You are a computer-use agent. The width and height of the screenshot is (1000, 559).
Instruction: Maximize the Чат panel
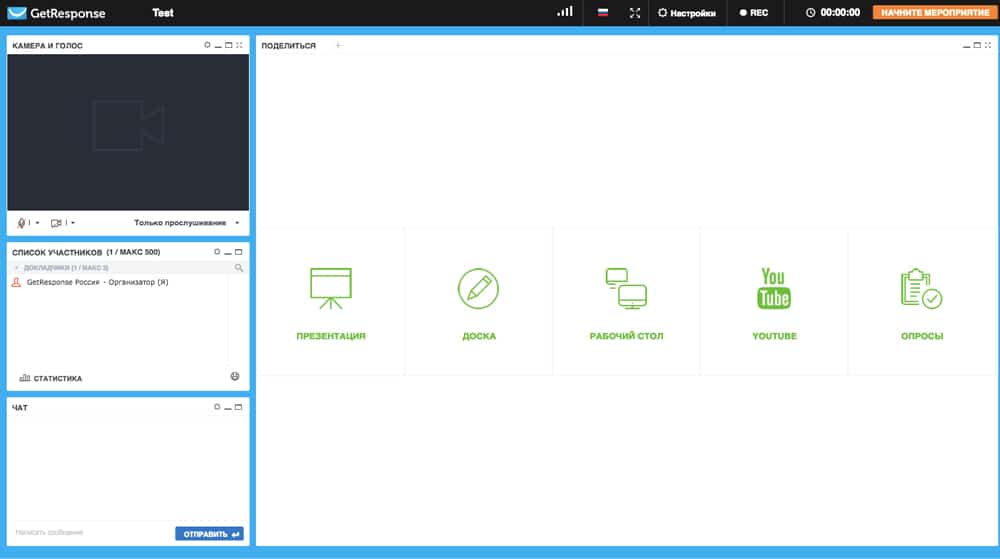(x=239, y=407)
